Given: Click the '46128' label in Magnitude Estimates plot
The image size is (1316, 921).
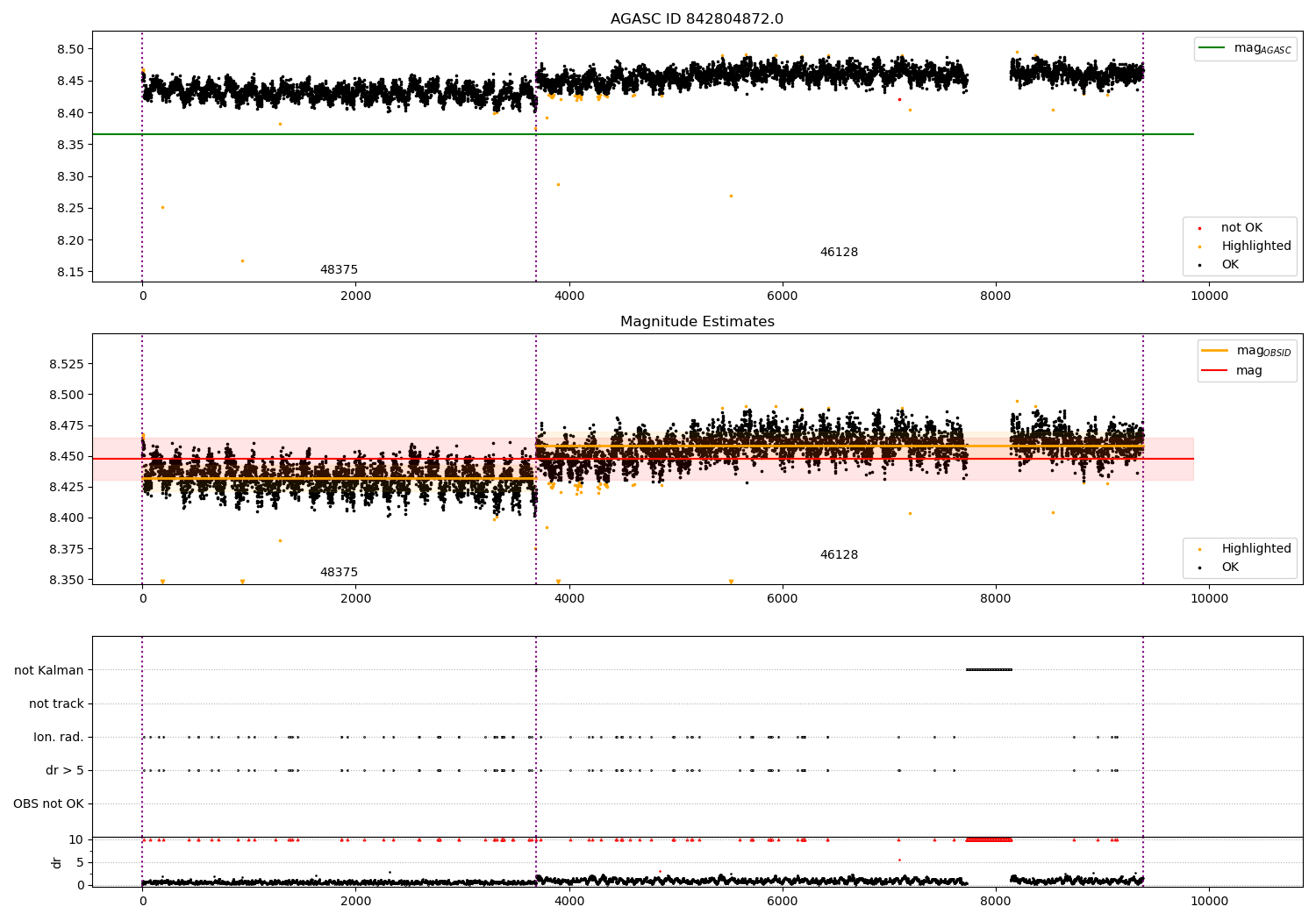Looking at the screenshot, I should (839, 555).
